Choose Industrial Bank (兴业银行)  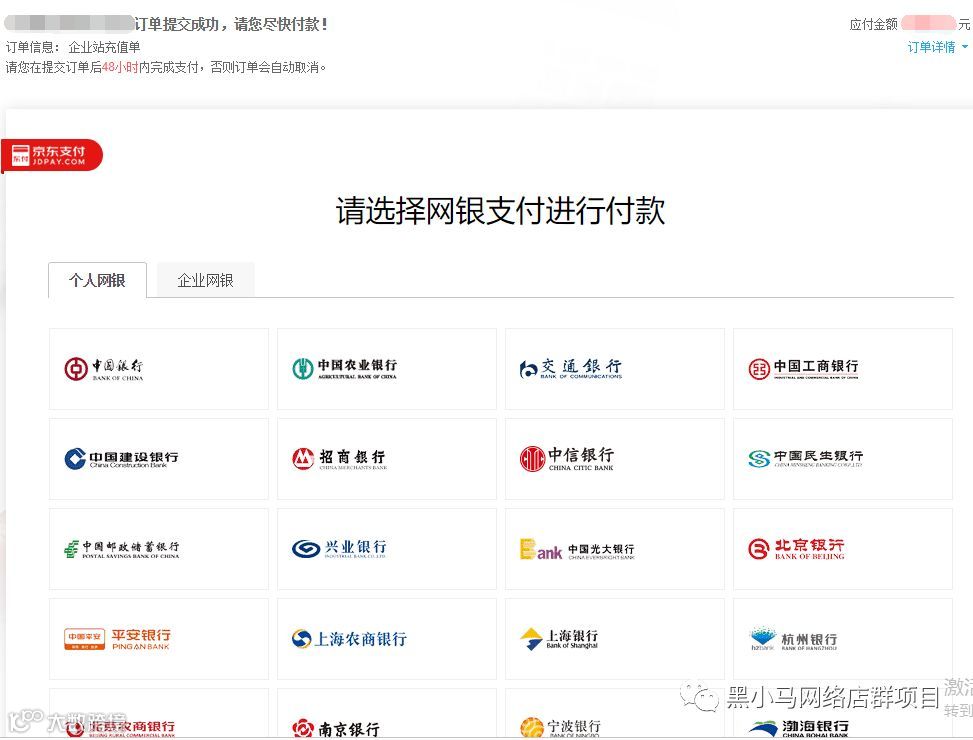(x=387, y=549)
